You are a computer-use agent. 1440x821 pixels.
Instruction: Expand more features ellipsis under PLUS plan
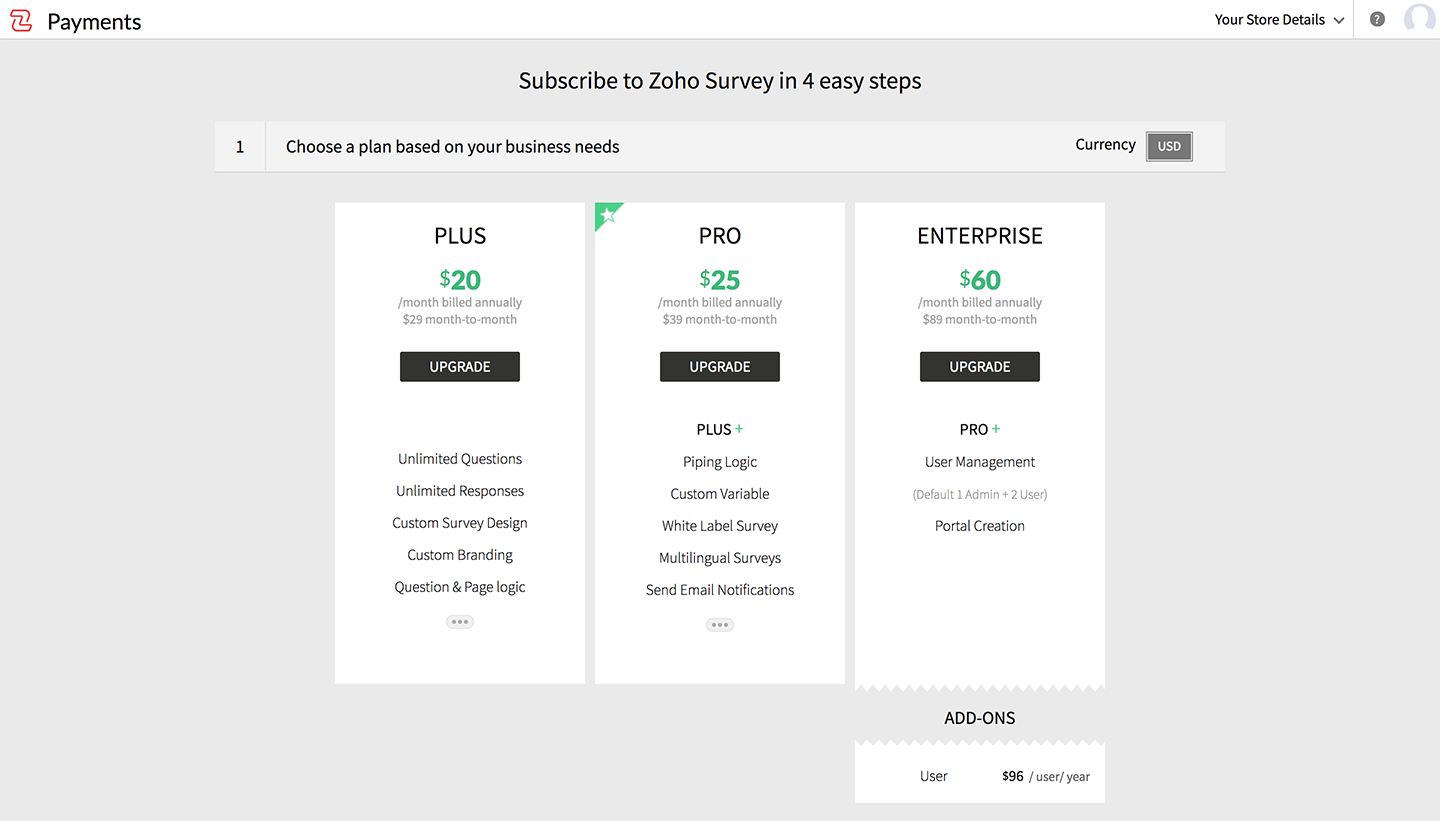(x=460, y=622)
